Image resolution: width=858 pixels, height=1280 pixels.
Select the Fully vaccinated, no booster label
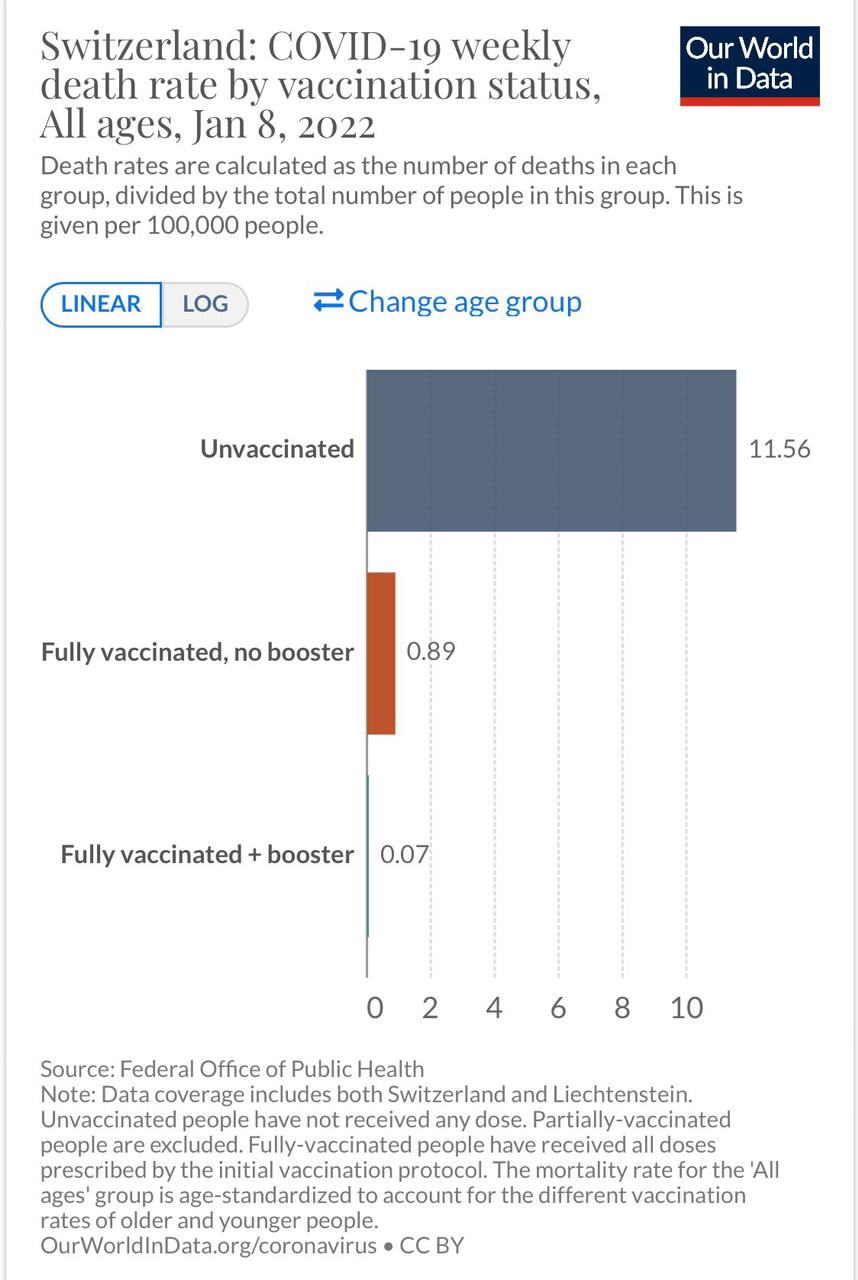pyautogui.click(x=198, y=653)
